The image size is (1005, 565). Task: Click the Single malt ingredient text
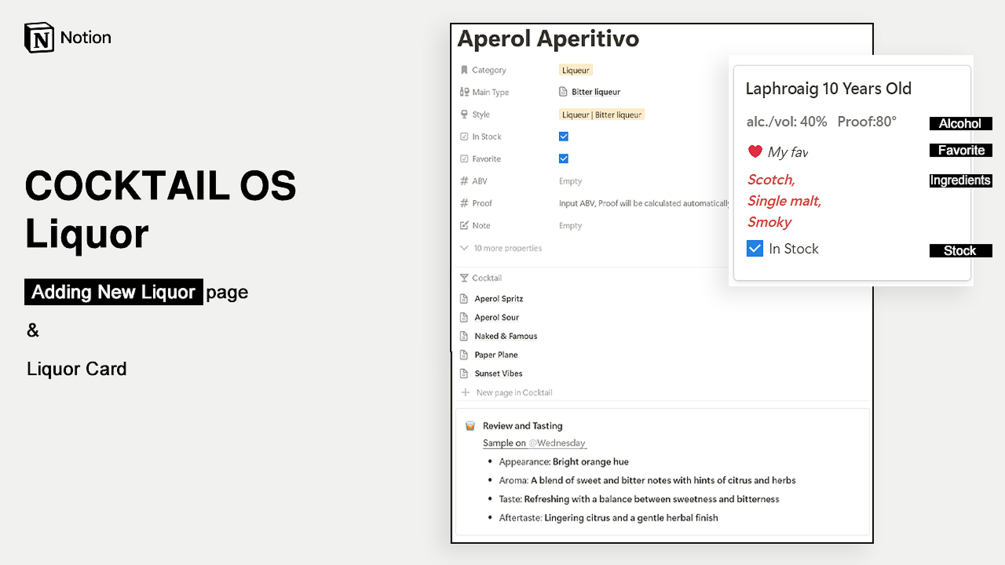(784, 201)
